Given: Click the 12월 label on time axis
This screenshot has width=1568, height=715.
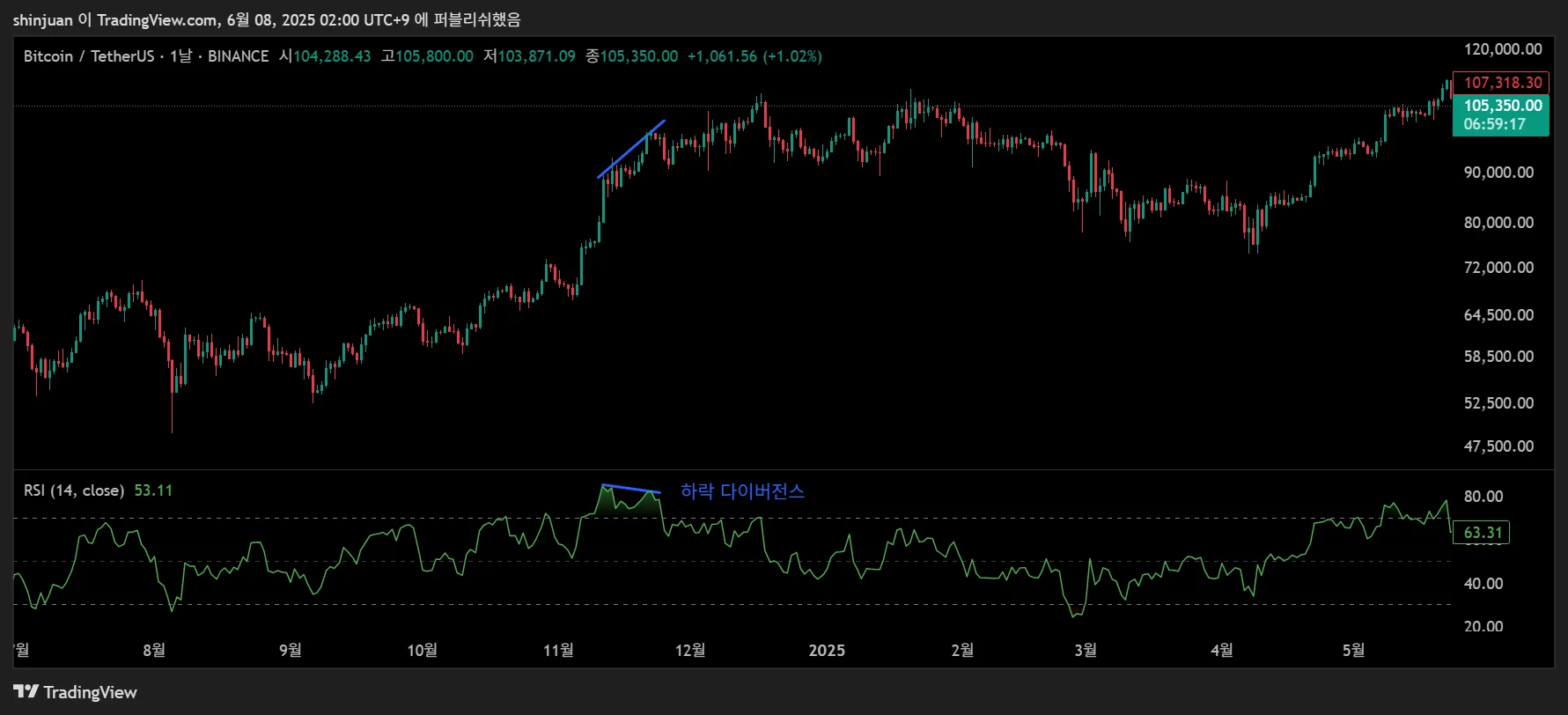Looking at the screenshot, I should pyautogui.click(x=690, y=650).
